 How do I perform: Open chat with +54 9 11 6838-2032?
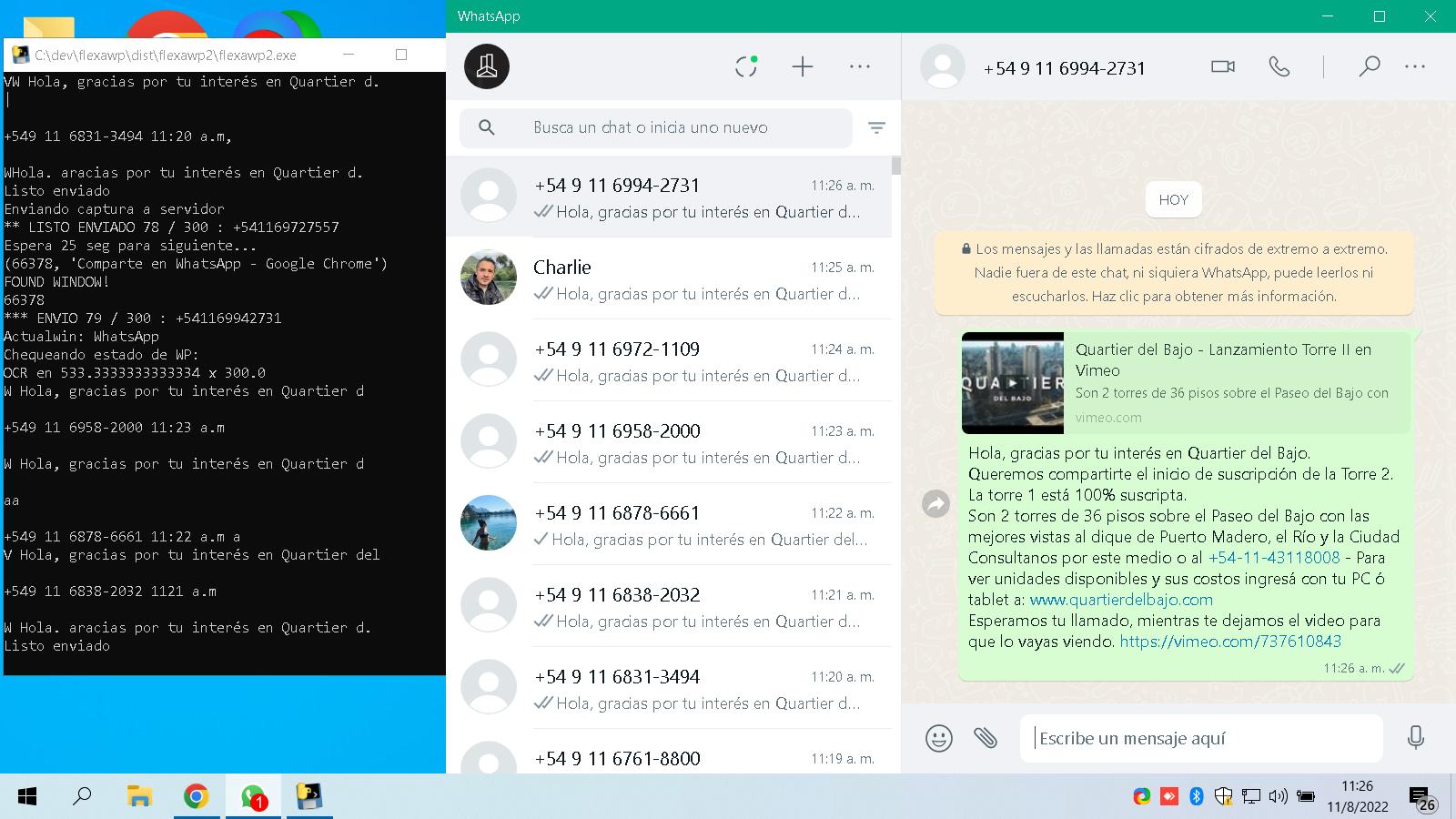pos(669,606)
